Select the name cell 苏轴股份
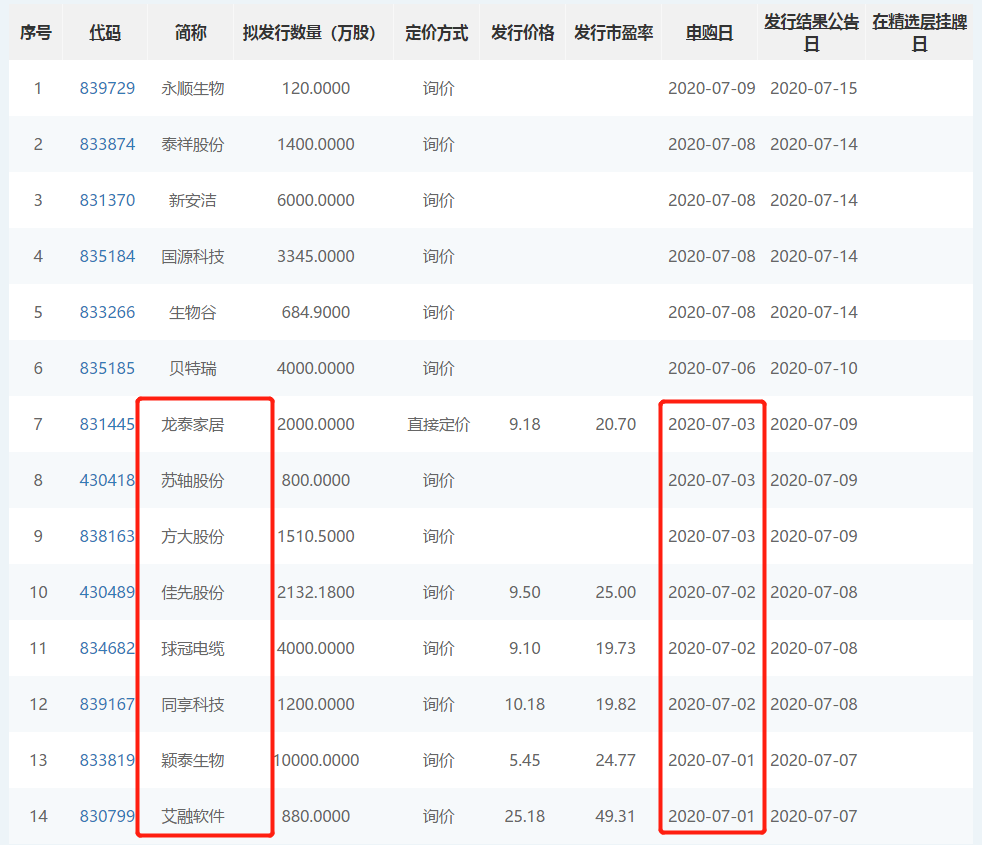The width and height of the screenshot is (982, 845). point(192,480)
